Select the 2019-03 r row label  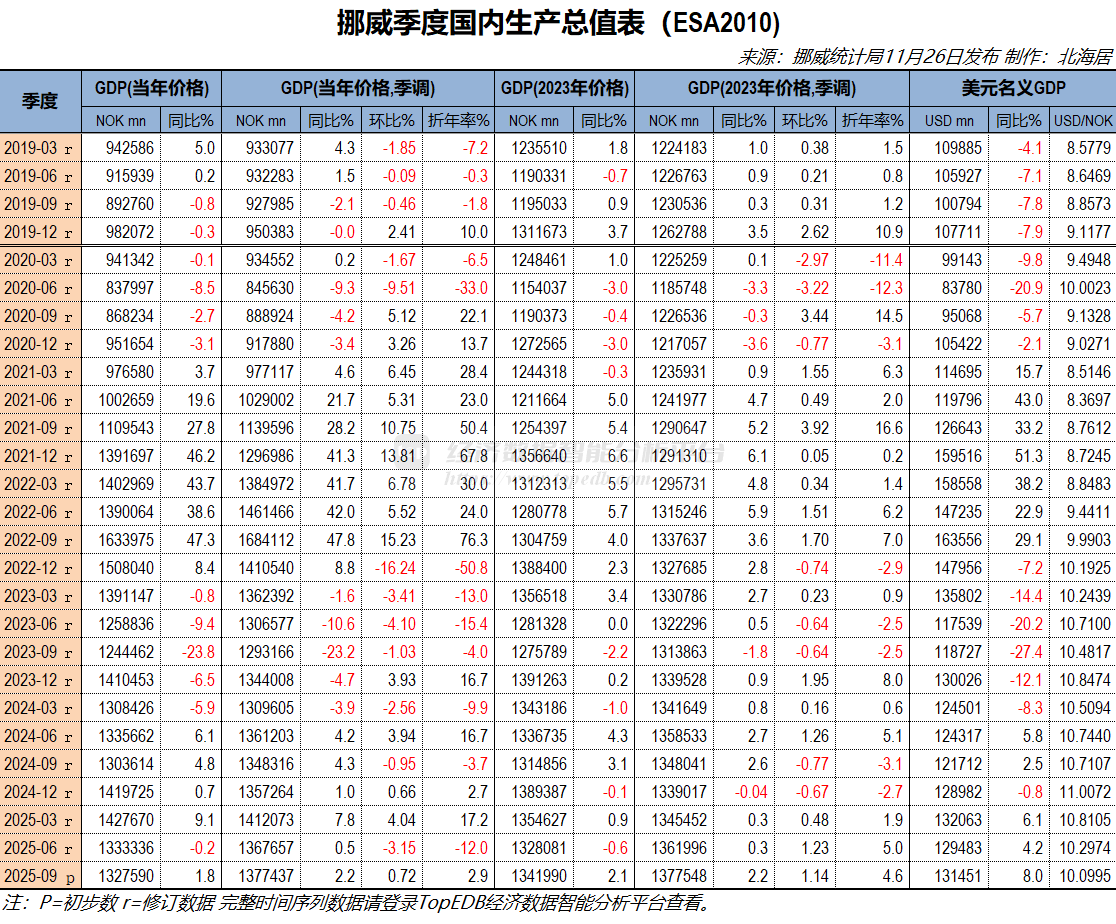tap(40, 148)
